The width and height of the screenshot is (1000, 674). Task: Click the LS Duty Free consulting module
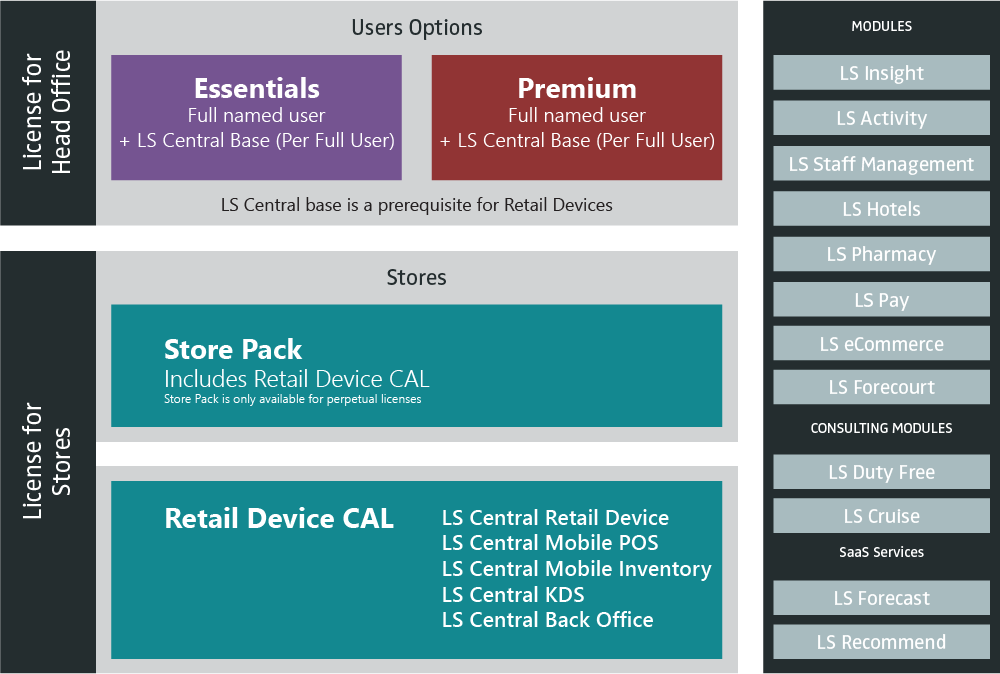[x=881, y=472]
